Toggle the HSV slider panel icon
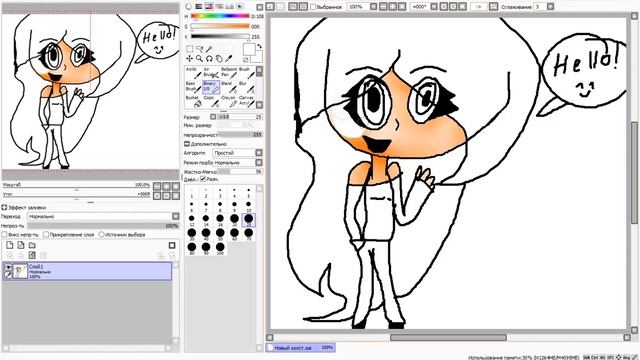 [x=209, y=7]
